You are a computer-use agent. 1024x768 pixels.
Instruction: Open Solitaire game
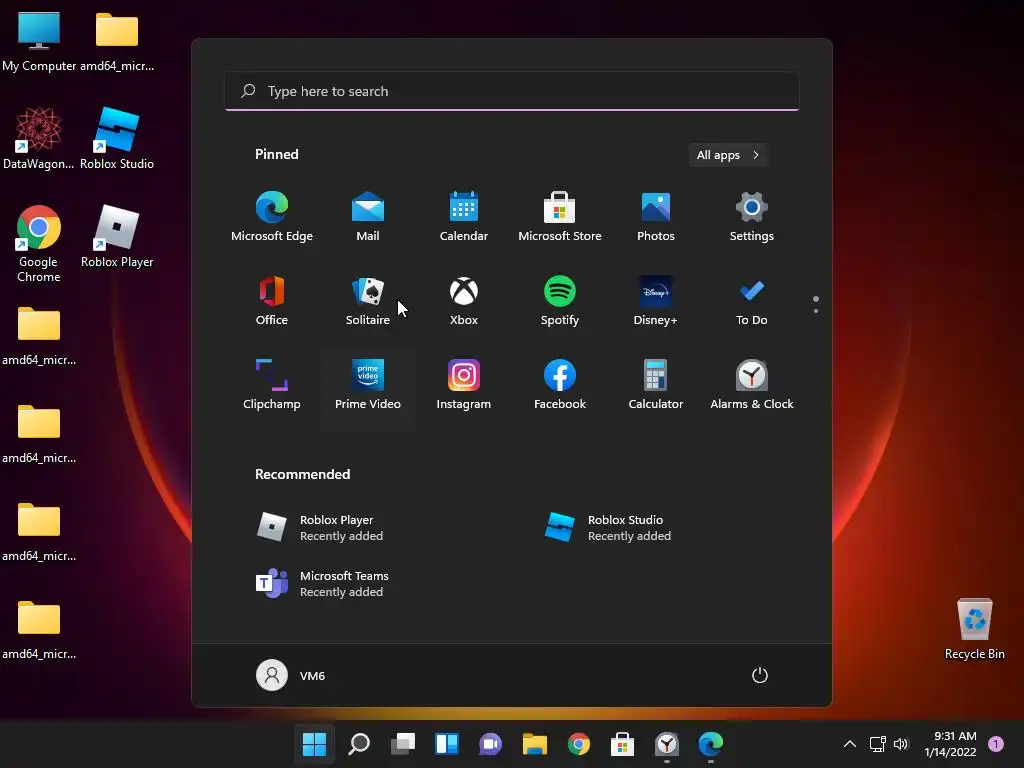(368, 301)
